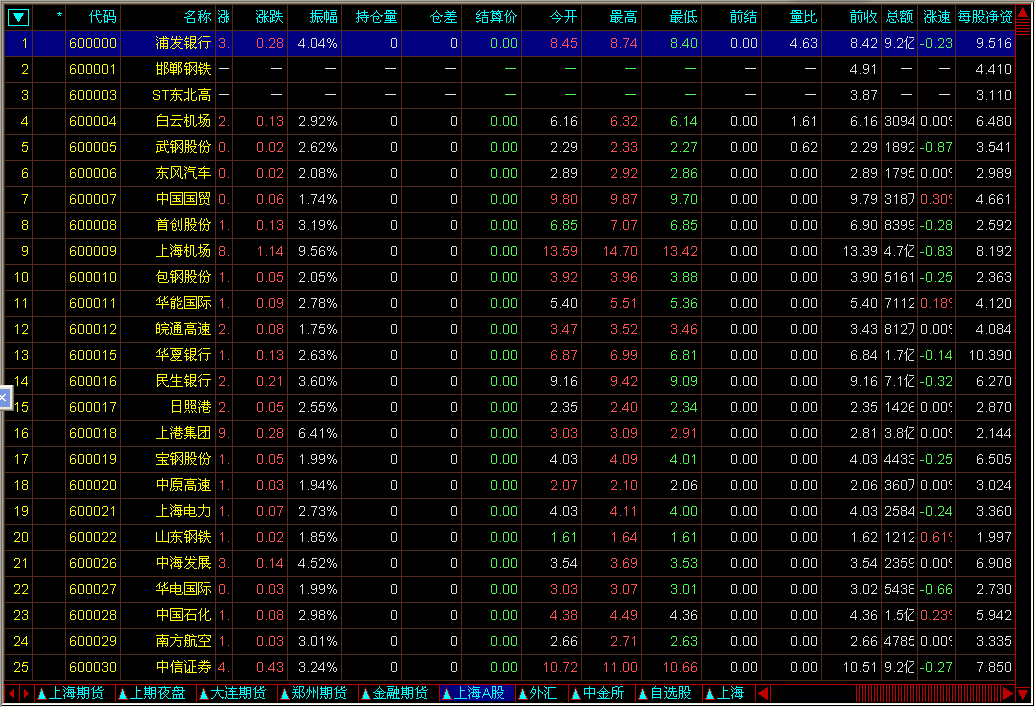Select the 包钢股份 stock name
1036x708 pixels.
click(x=183, y=277)
